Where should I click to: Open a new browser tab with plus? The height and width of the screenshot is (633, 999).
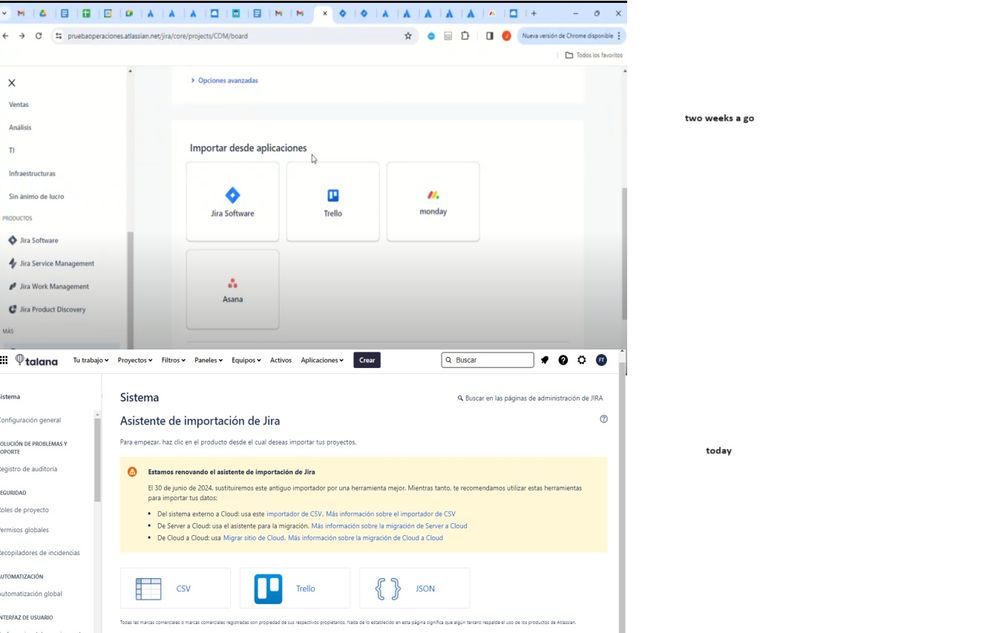[x=534, y=13]
